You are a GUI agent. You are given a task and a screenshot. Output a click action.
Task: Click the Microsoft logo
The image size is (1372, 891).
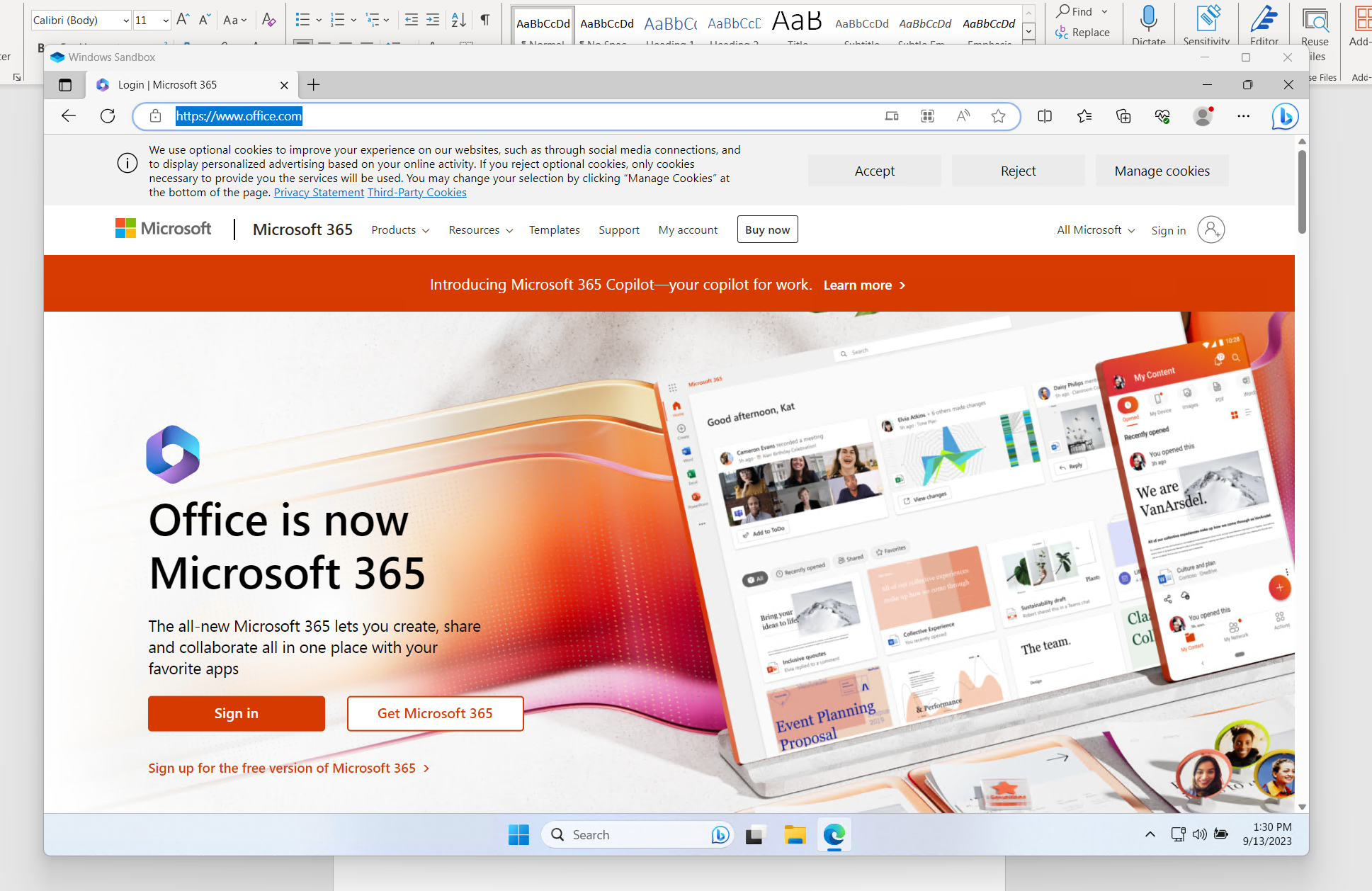coord(164,229)
